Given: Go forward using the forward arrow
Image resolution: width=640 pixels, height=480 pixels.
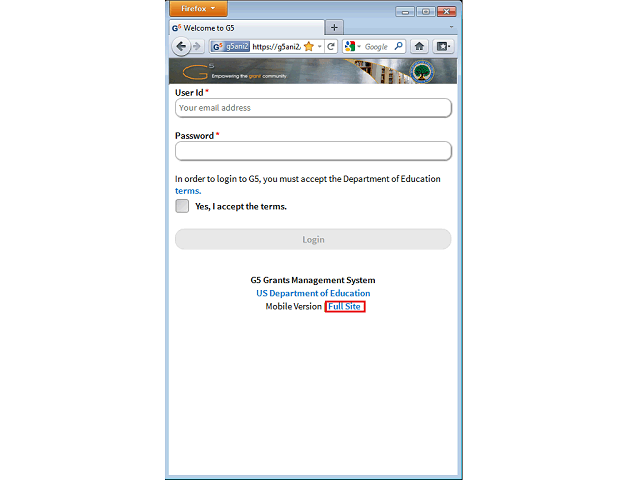Looking at the screenshot, I should point(197,47).
